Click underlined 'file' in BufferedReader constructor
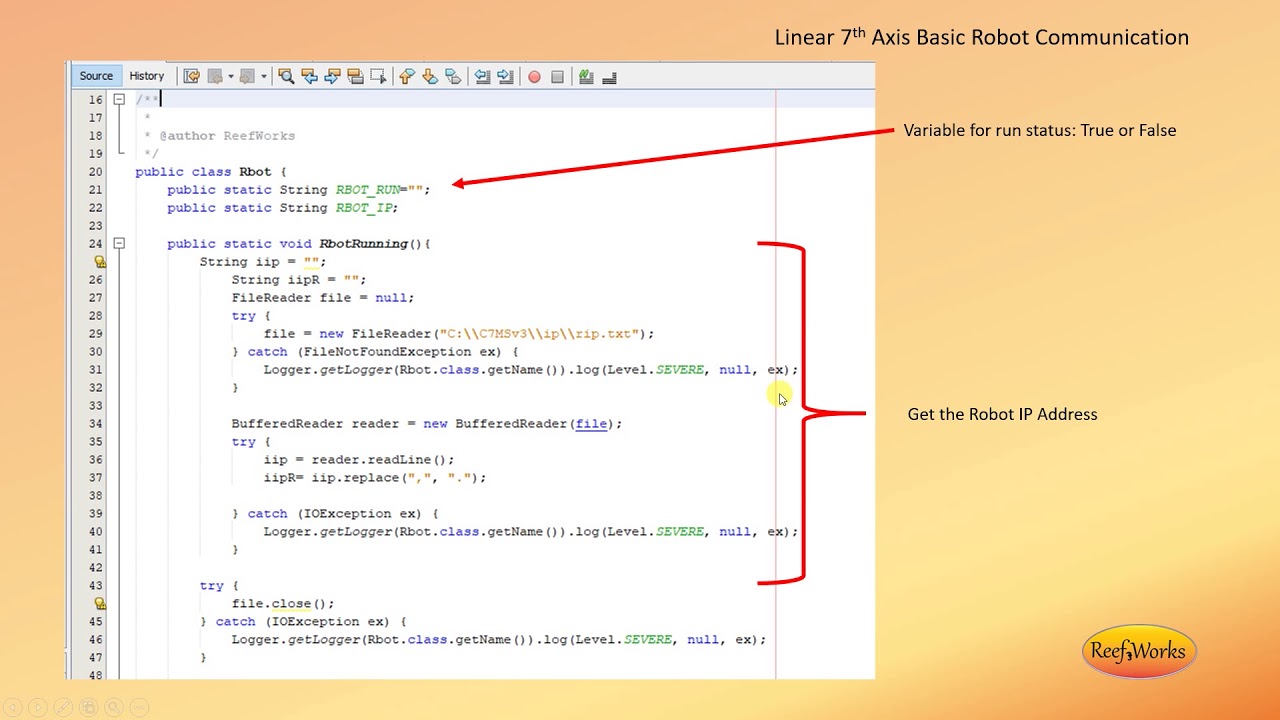 pos(591,423)
